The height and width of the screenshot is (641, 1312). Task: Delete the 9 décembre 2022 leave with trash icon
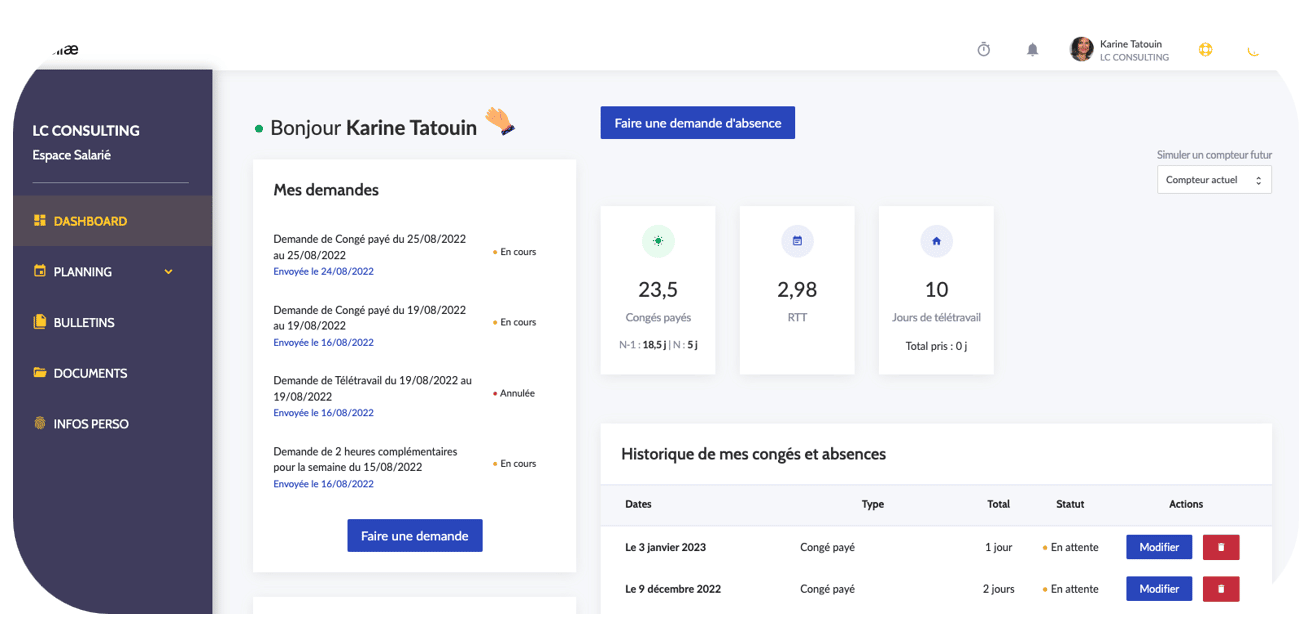(1221, 589)
